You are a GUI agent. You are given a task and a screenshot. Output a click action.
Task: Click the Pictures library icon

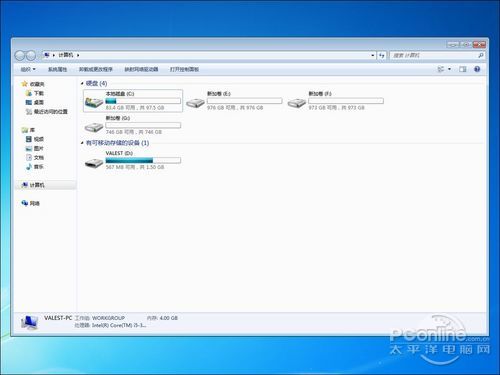point(29,148)
